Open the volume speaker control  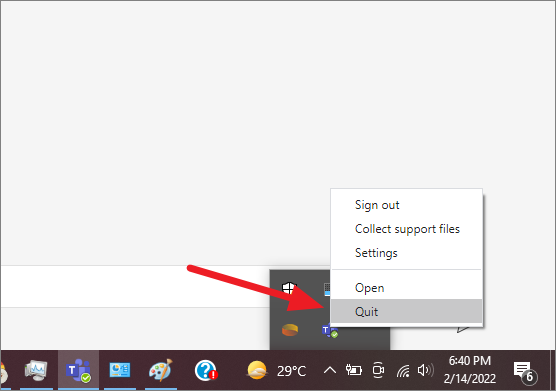click(425, 370)
